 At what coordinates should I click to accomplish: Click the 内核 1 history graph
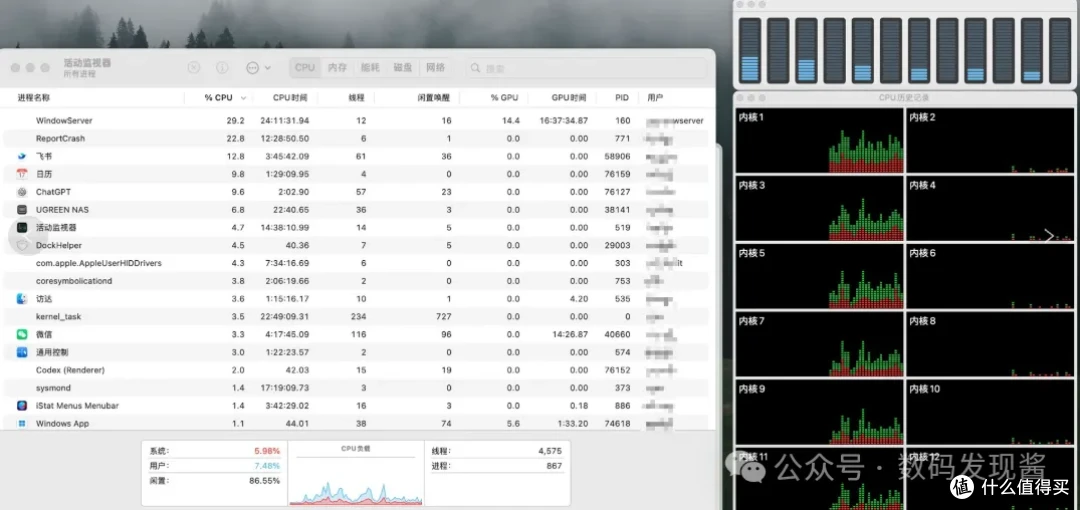click(x=819, y=140)
